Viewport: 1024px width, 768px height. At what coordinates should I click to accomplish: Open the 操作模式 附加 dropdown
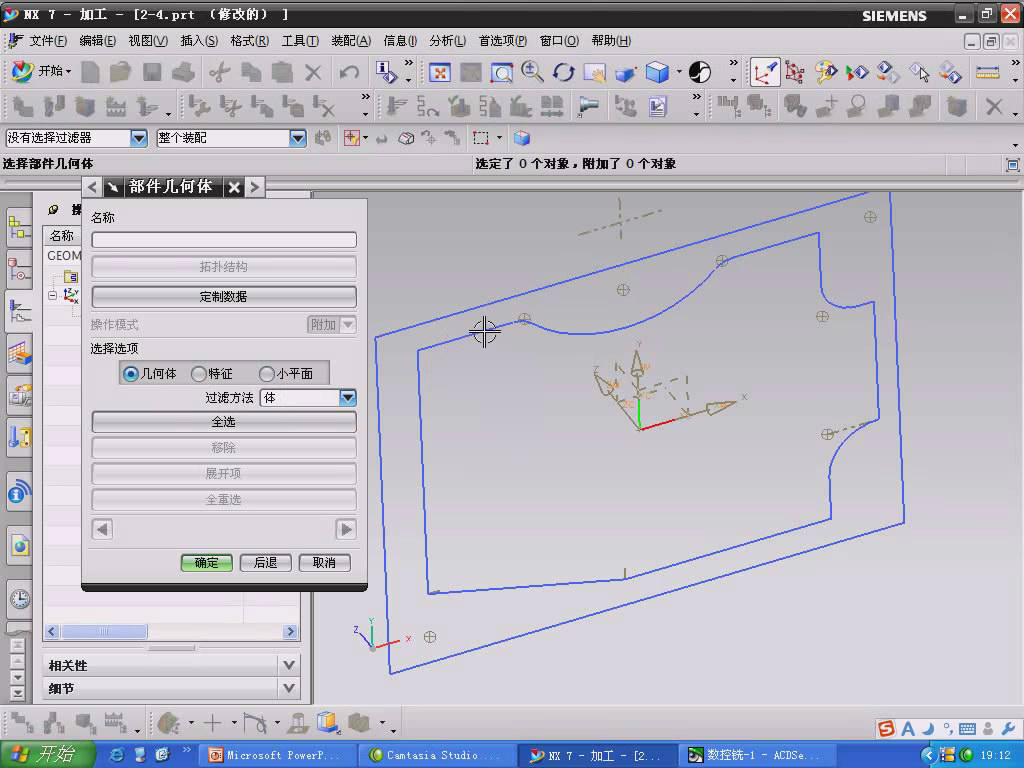348,325
